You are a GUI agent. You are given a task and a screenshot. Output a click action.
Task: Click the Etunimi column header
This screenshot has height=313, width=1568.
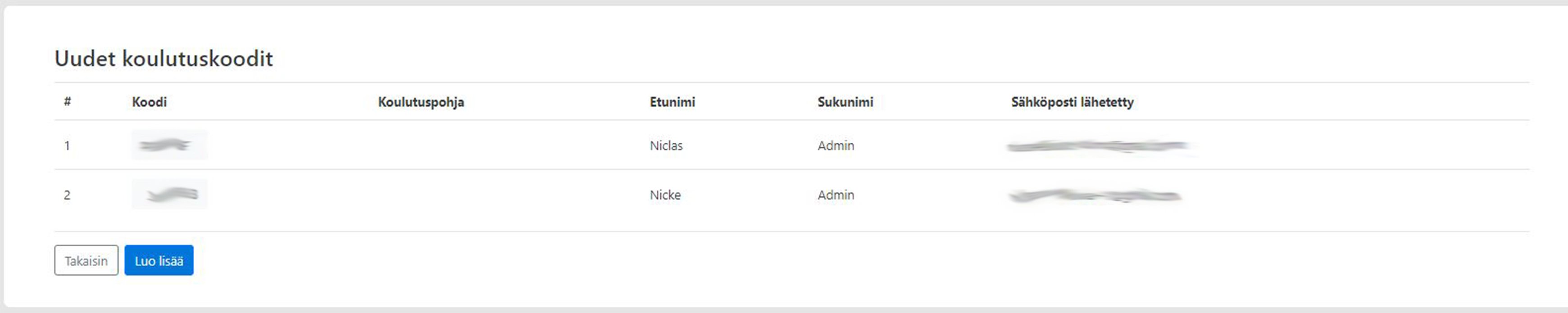coord(672,102)
